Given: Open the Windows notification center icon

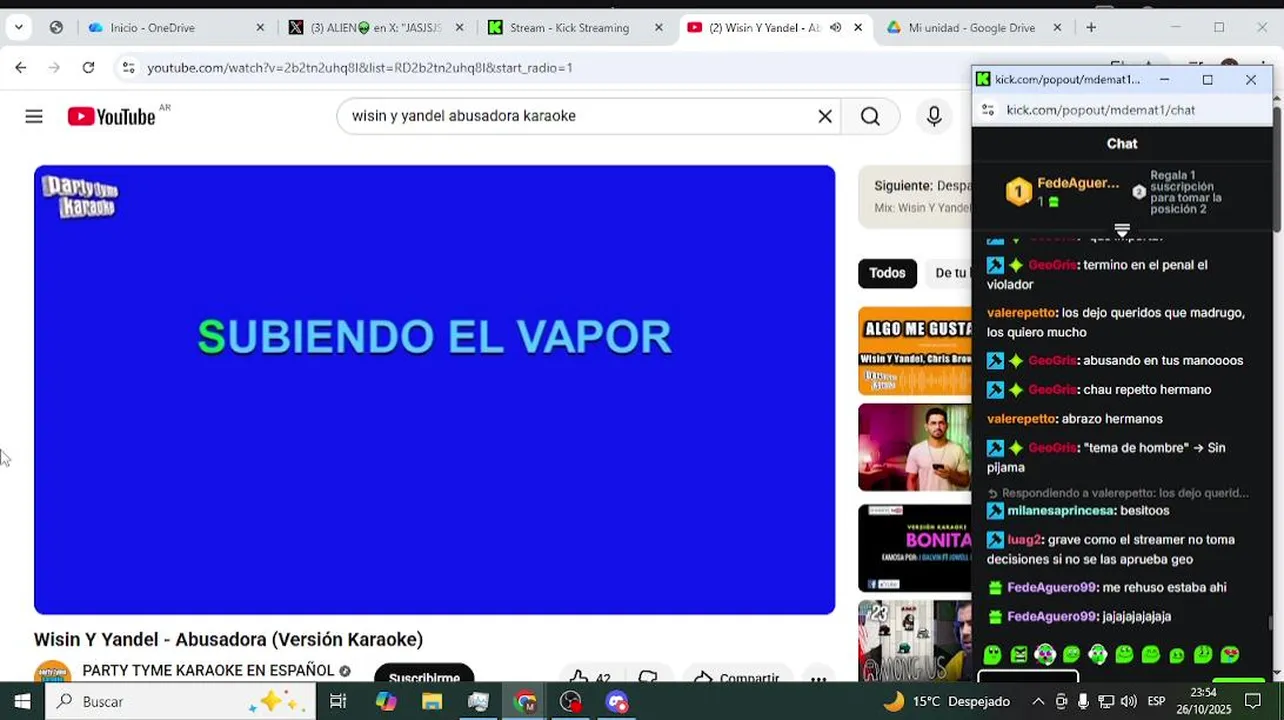Looking at the screenshot, I should (x=1253, y=702).
